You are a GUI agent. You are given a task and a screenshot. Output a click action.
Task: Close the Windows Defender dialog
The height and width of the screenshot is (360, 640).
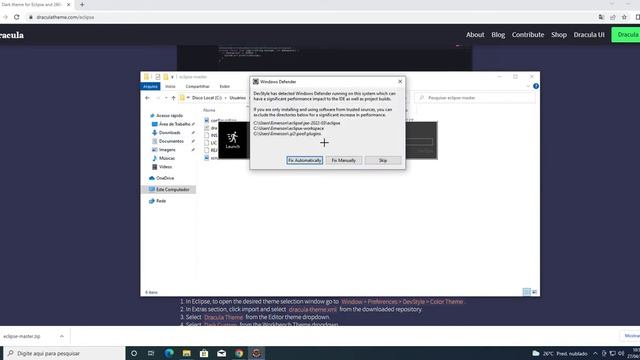400,82
